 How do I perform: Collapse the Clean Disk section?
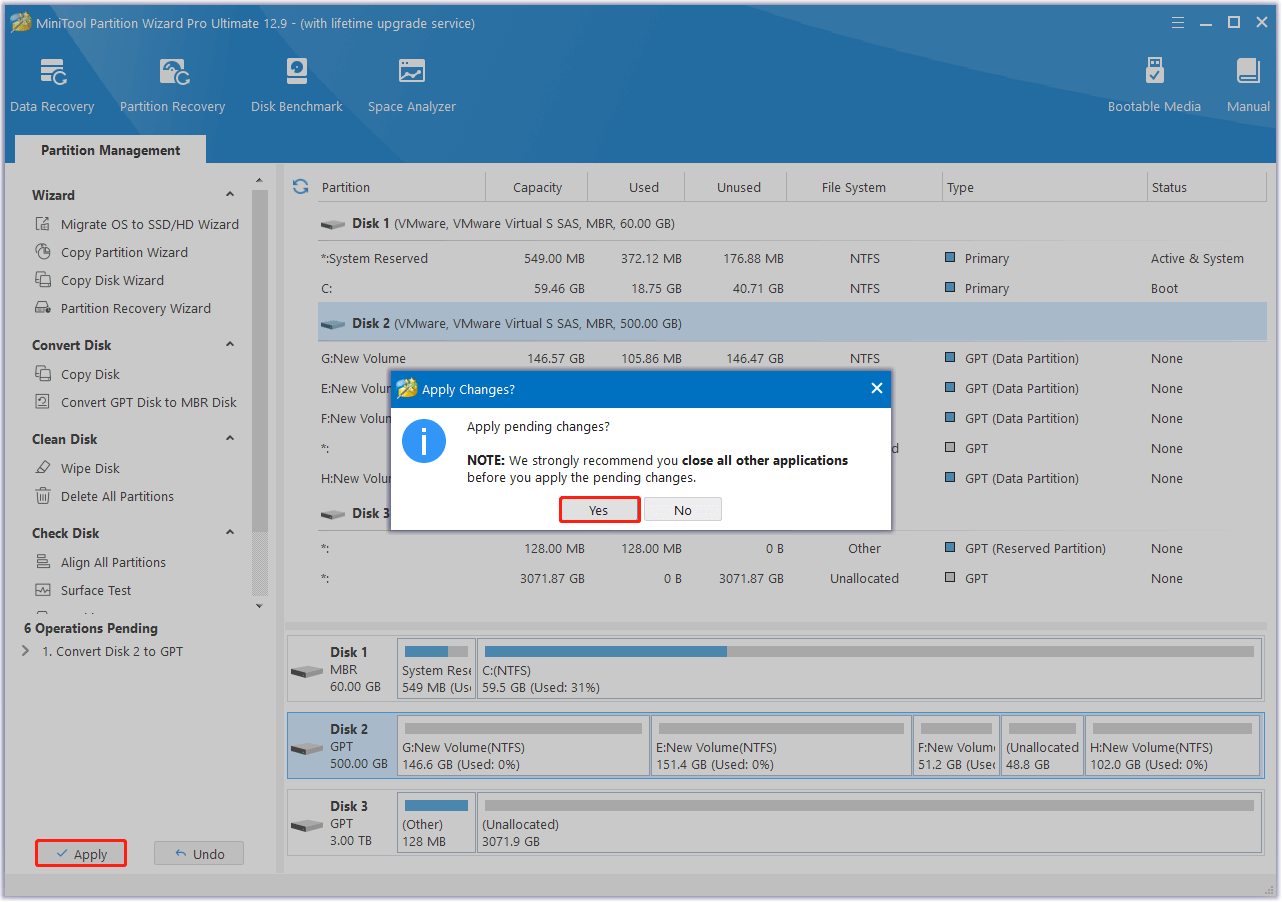[x=230, y=439]
